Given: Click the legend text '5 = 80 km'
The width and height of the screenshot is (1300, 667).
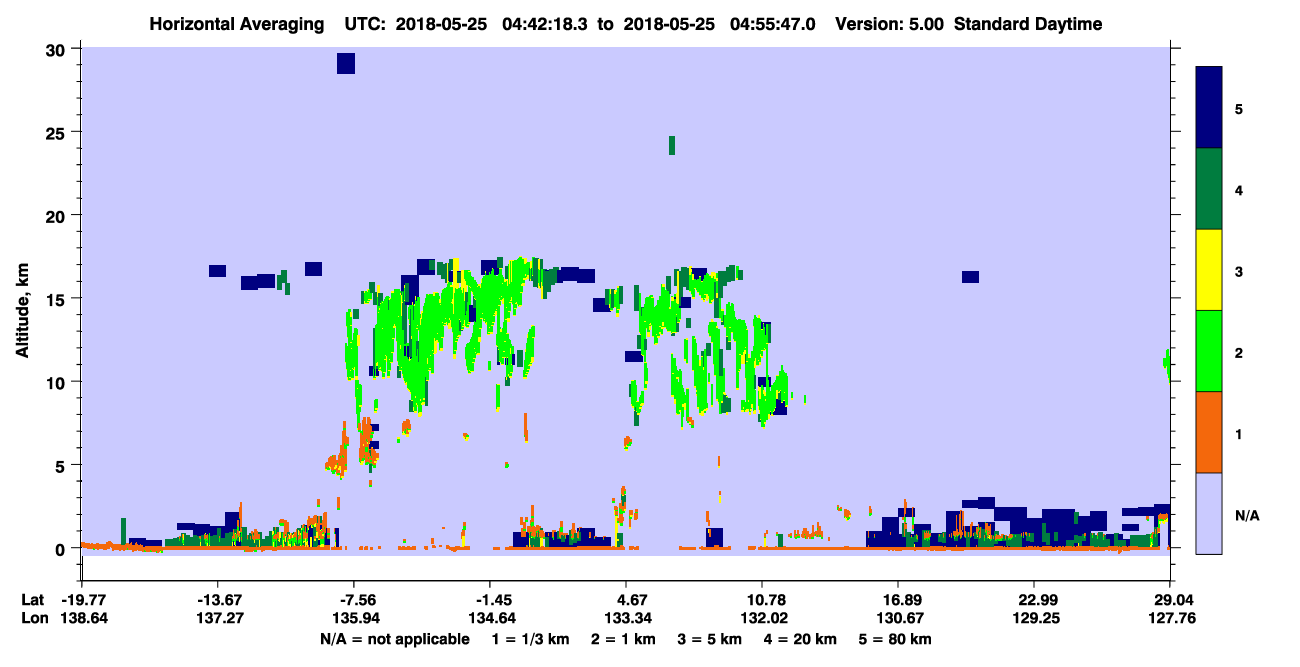Looking at the screenshot, I should pos(896,639).
